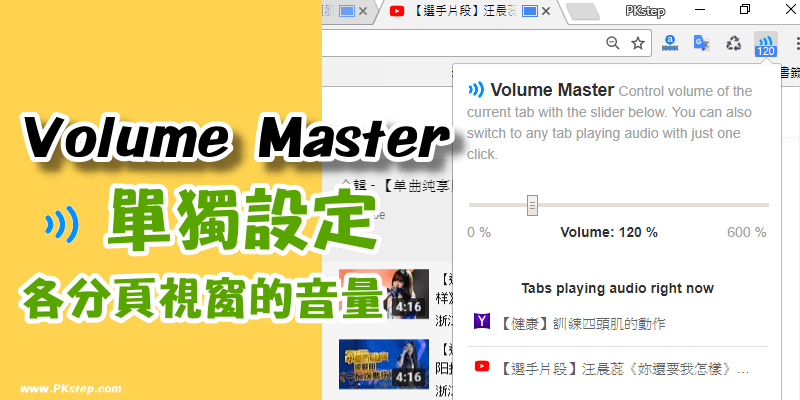800x400 pixels.
Task: Open Volume Master extension icon showing 120
Action: point(766,44)
